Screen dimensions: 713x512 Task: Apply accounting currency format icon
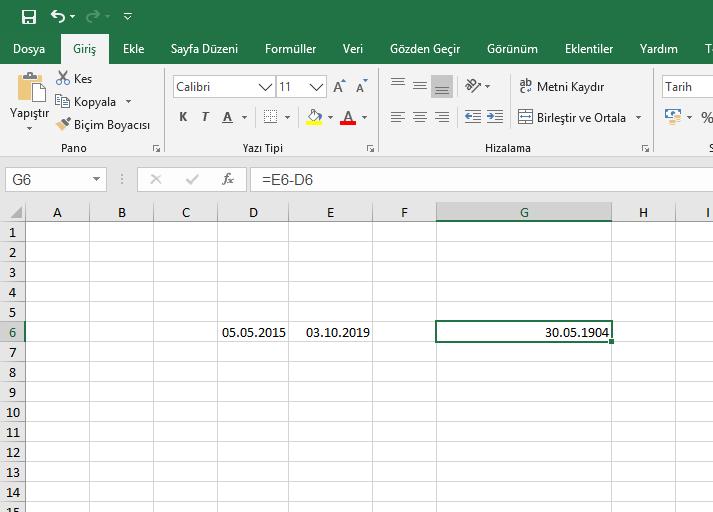tap(673, 116)
